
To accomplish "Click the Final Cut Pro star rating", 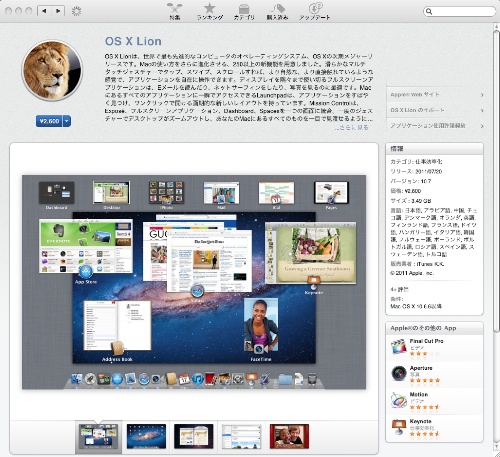I will 425,353.
